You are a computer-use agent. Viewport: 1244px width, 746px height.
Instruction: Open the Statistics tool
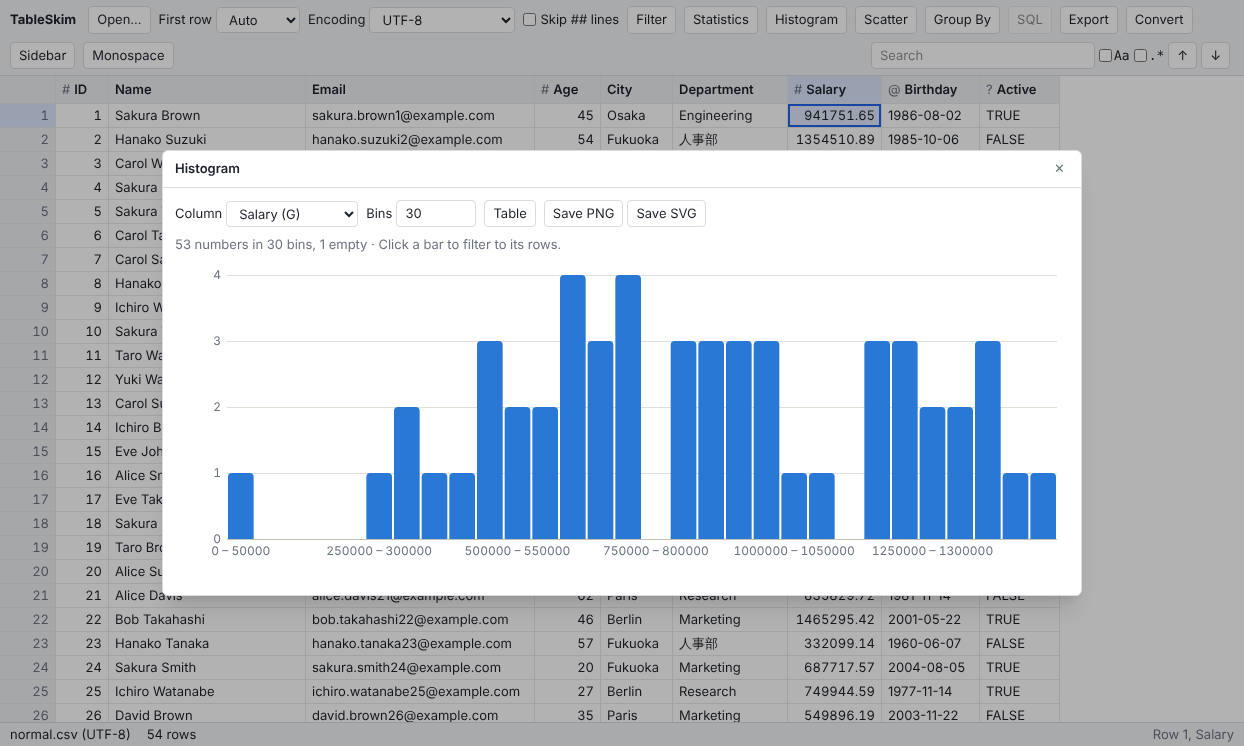click(x=720, y=20)
